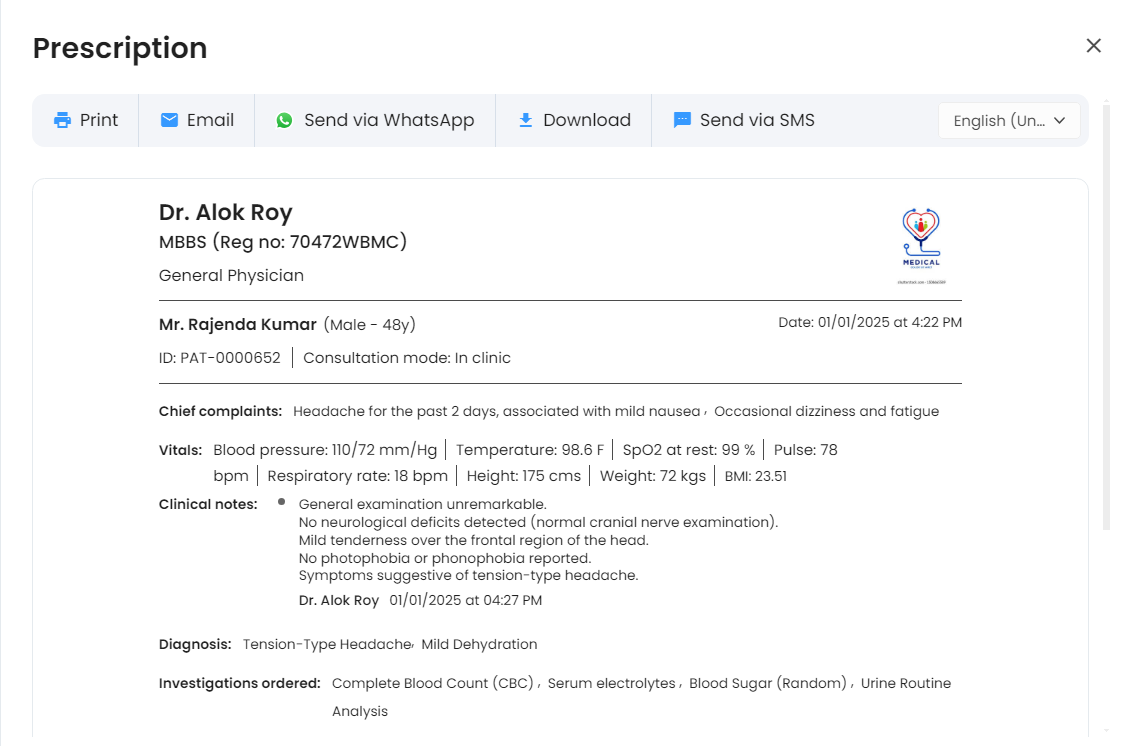Click the SMS chat bubble icon

point(682,120)
